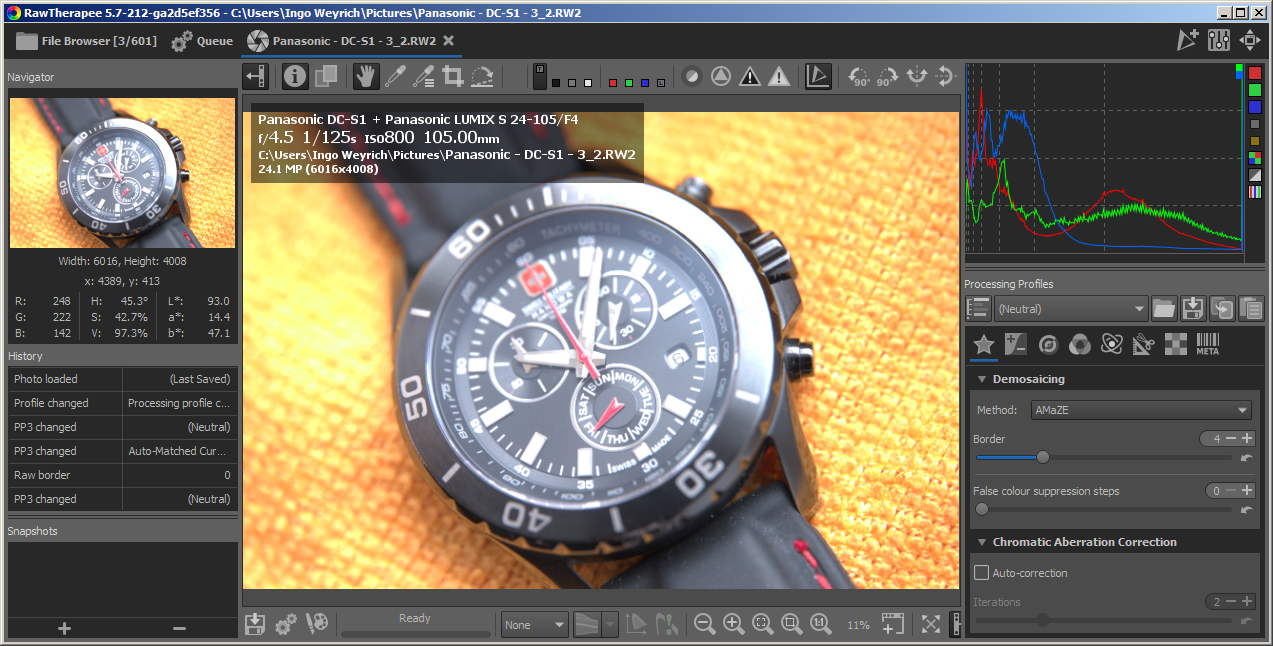Activate the Crop selection tool
Image resolution: width=1273 pixels, height=646 pixels.
point(452,76)
